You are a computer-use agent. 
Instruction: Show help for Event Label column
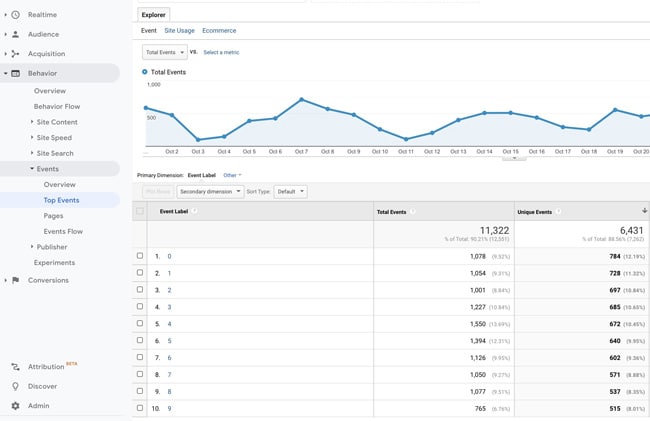194,211
